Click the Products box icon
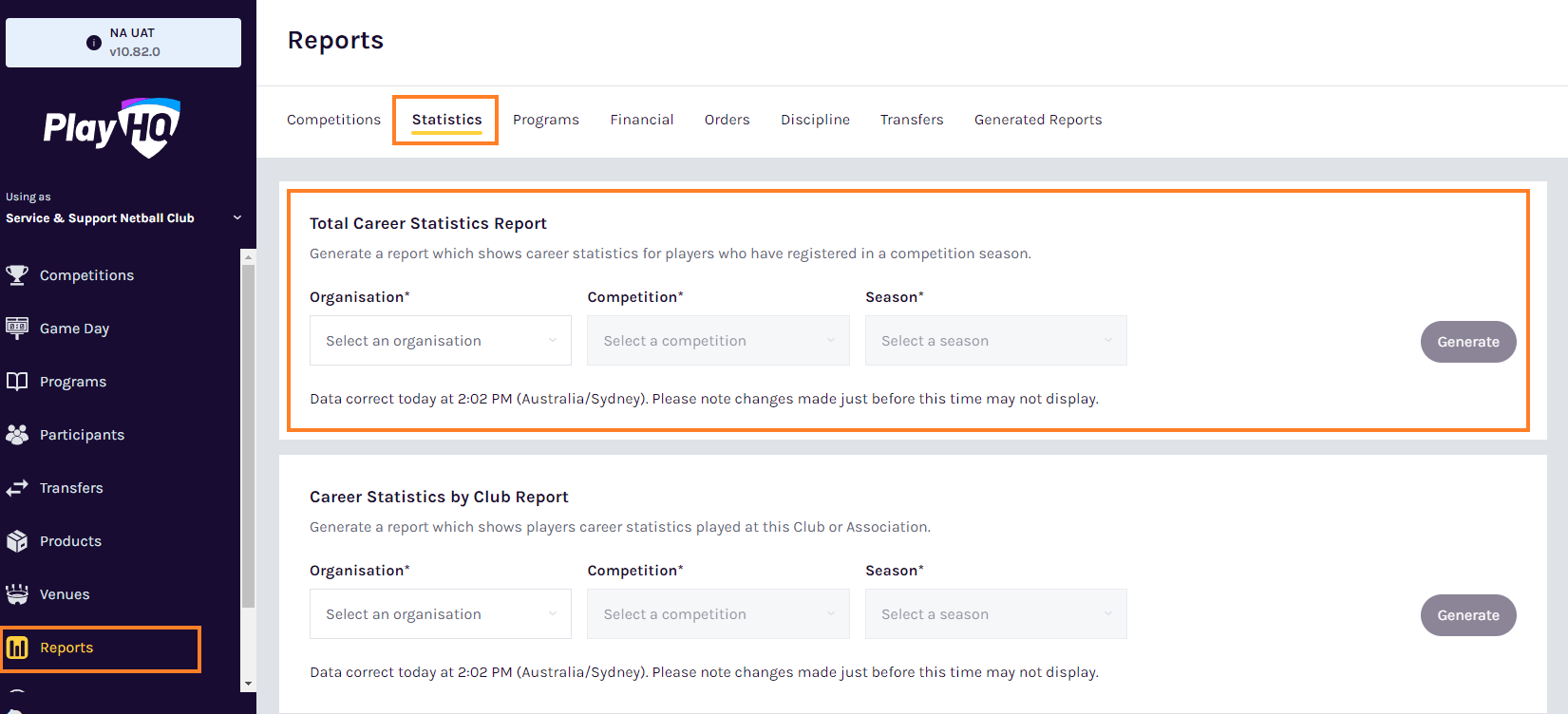The image size is (1568, 714). pyautogui.click(x=17, y=541)
